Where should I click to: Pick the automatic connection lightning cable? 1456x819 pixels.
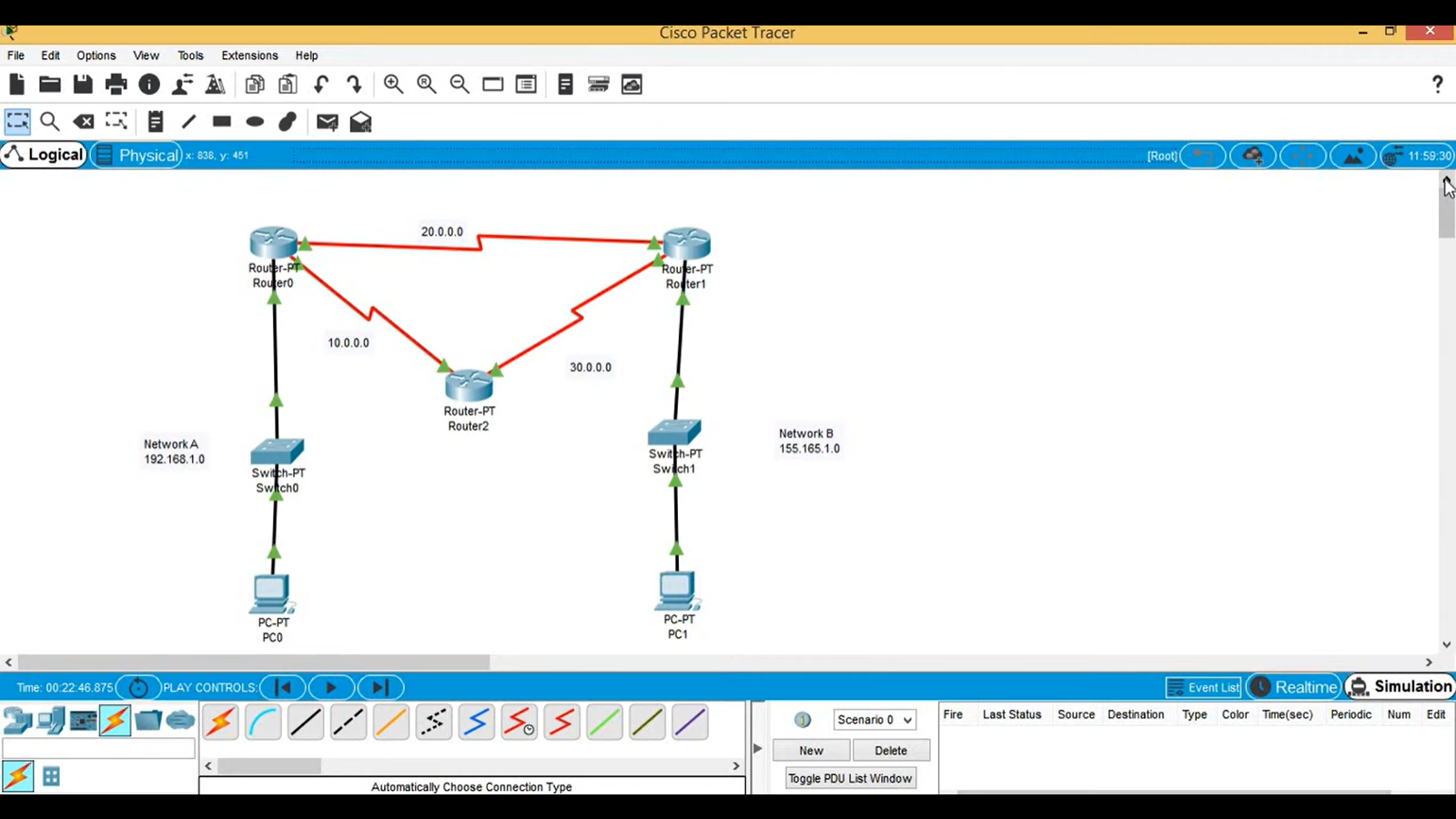click(220, 723)
